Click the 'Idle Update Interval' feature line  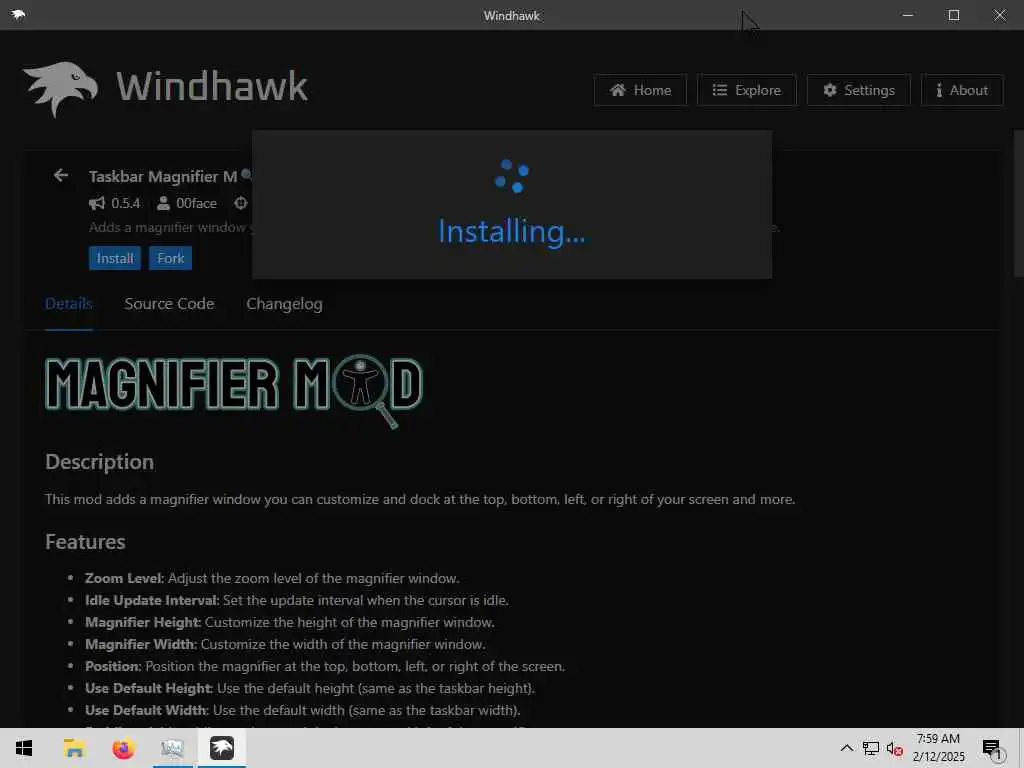[x=296, y=600]
